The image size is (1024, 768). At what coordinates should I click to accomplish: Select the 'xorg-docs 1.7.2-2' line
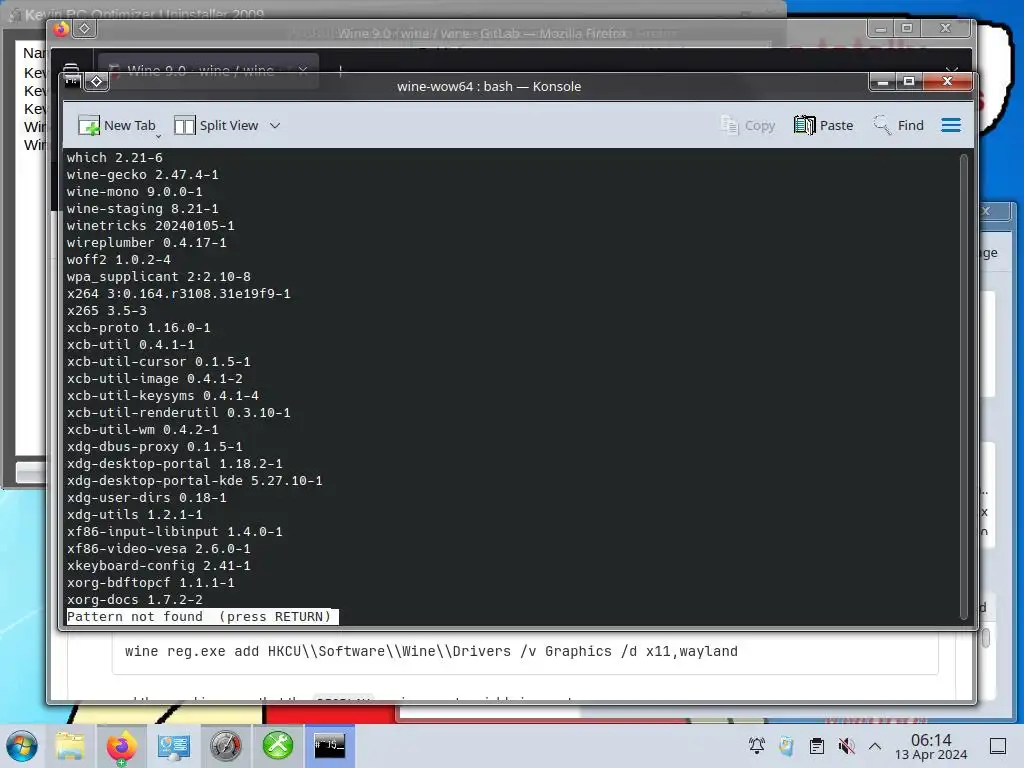click(135, 600)
